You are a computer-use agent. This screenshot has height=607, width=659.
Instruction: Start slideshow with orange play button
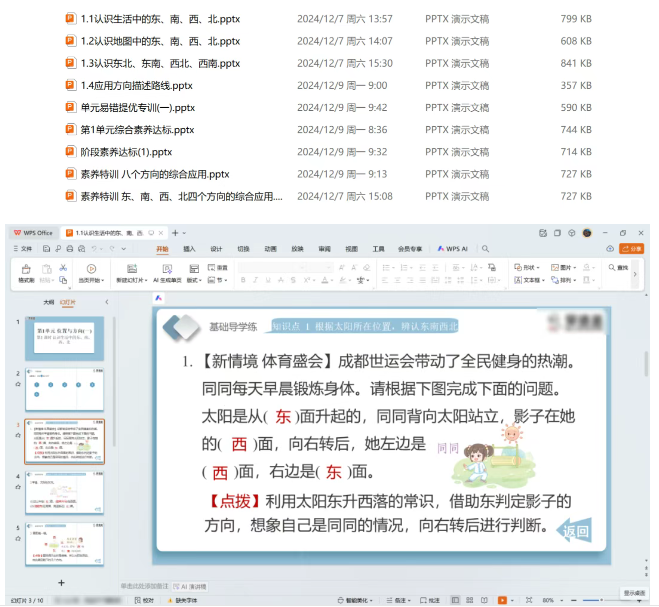502,600
